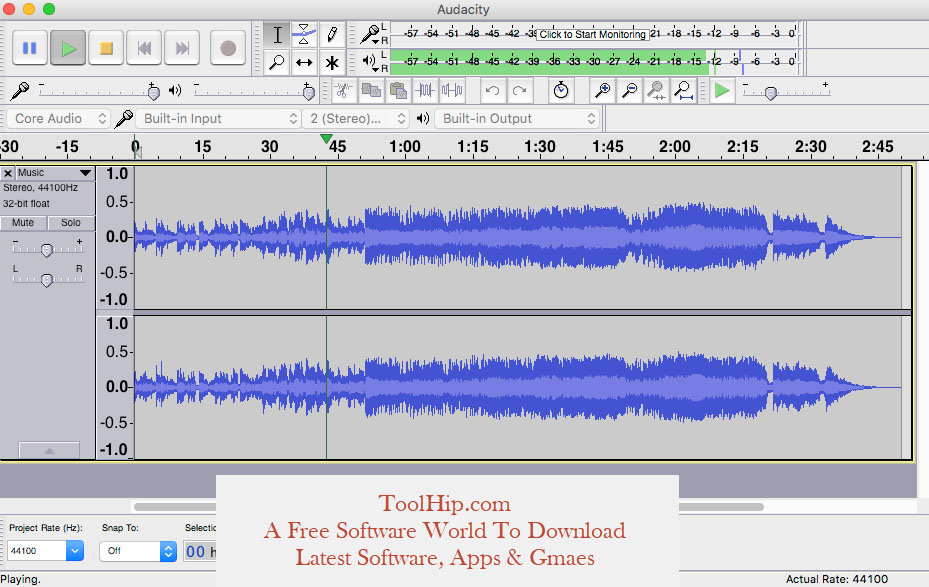This screenshot has height=587, width=929.
Task: Close the Music track
Action: 8,173
